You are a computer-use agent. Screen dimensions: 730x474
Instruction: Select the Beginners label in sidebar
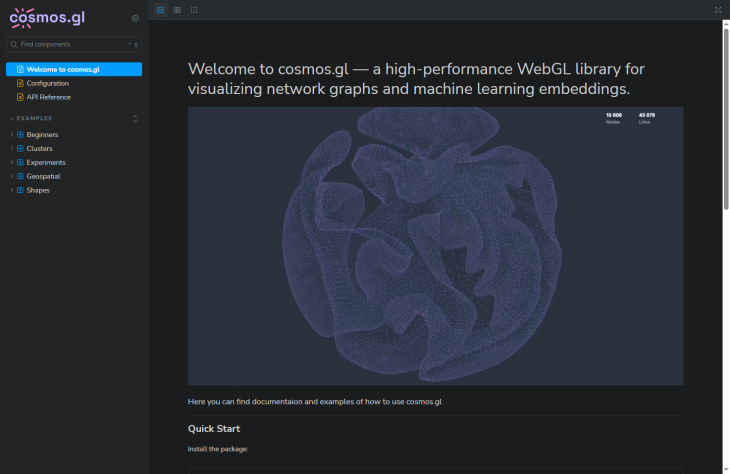coord(42,135)
